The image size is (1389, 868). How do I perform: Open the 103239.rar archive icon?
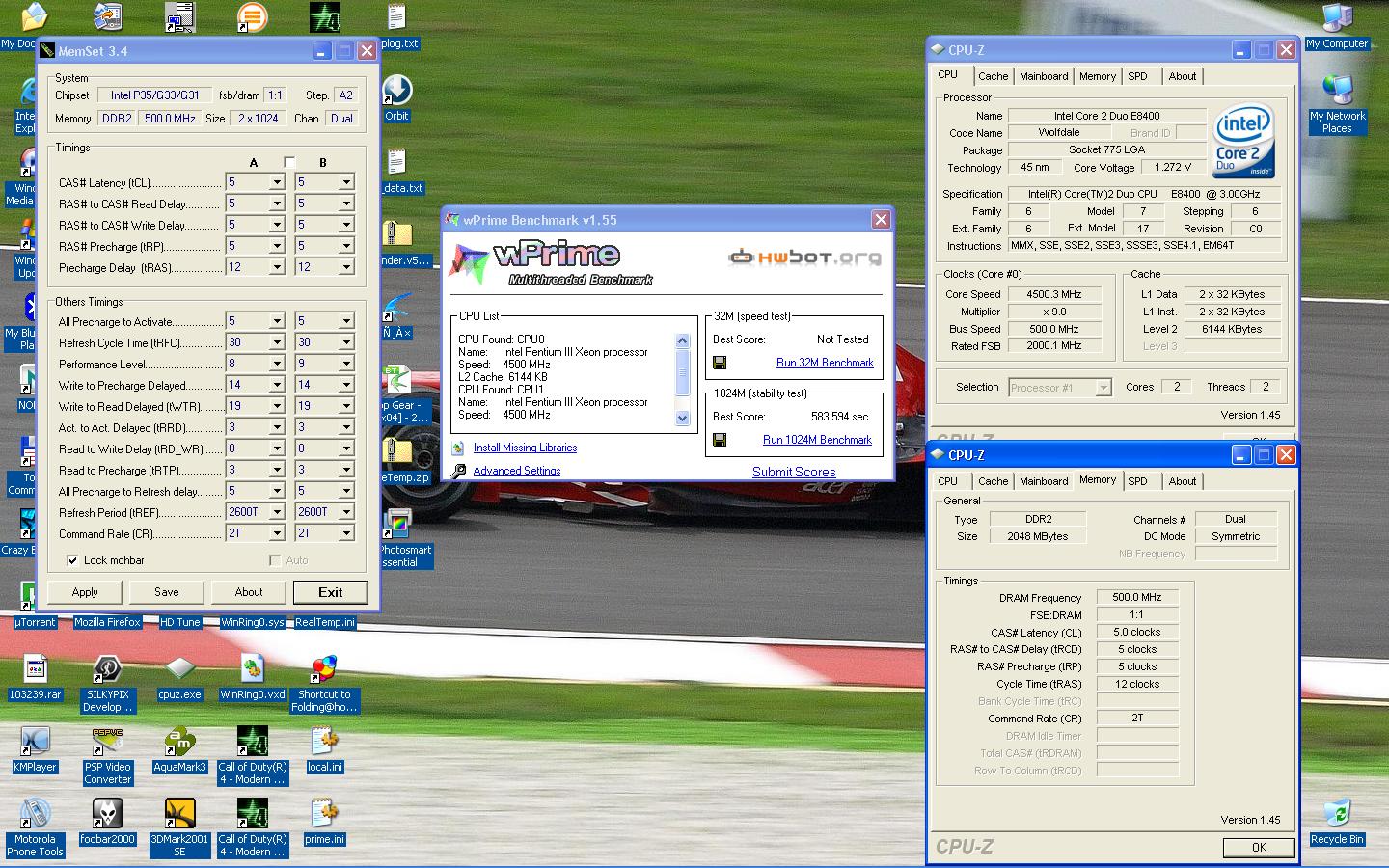coord(35,668)
